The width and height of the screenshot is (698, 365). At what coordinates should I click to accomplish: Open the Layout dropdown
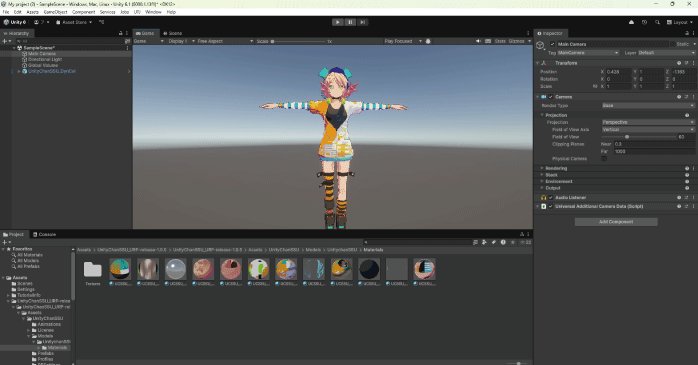click(x=680, y=22)
